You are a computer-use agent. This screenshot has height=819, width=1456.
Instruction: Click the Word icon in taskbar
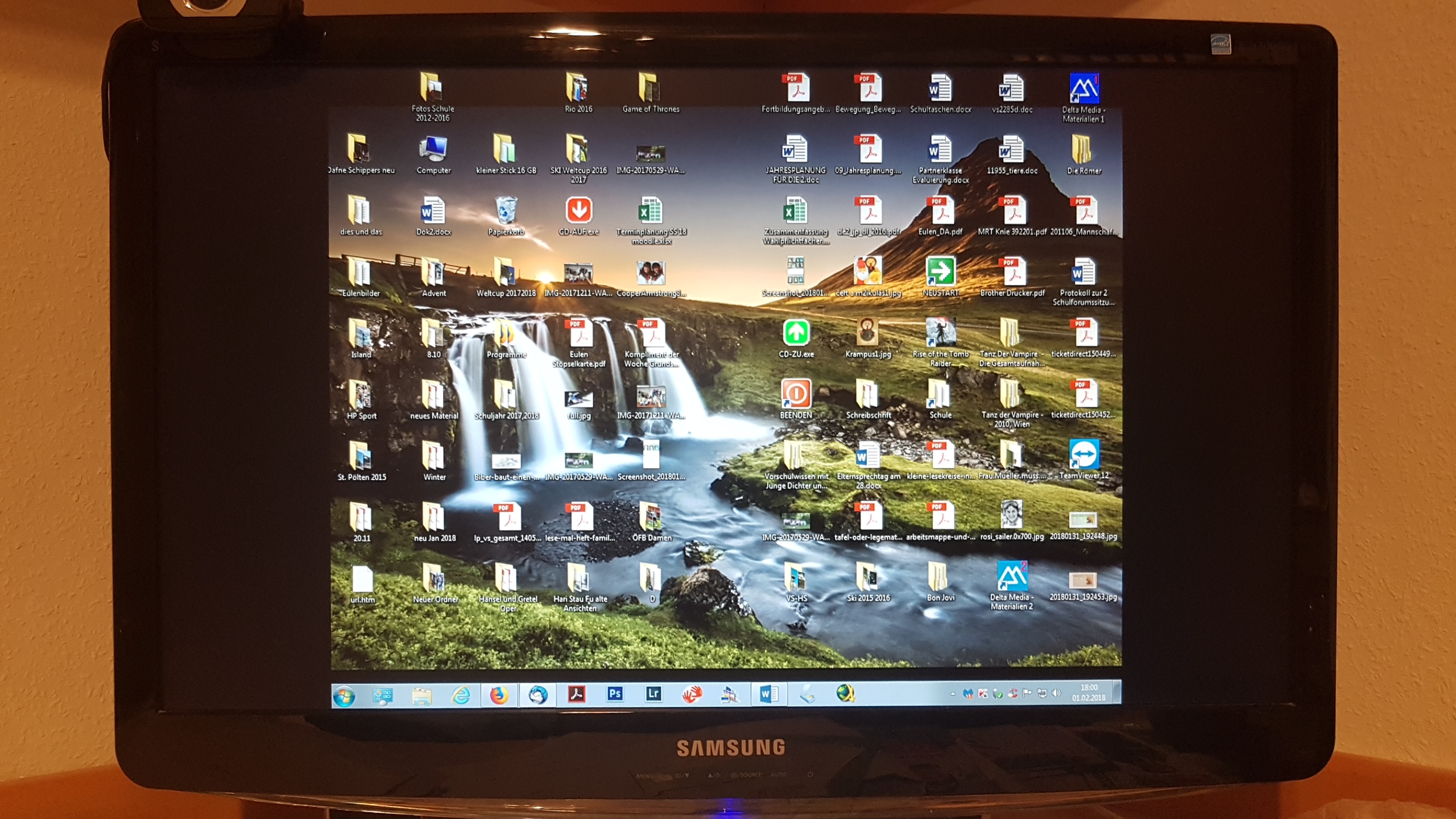tap(768, 694)
